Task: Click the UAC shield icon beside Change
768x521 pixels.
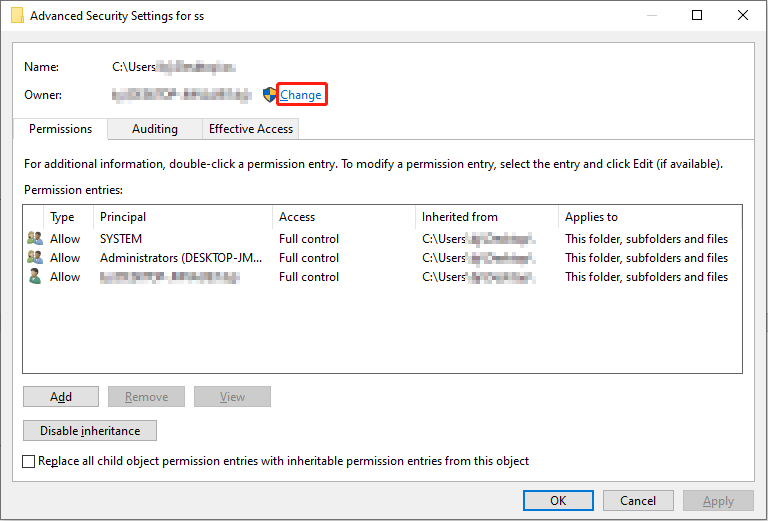Action: (x=269, y=95)
